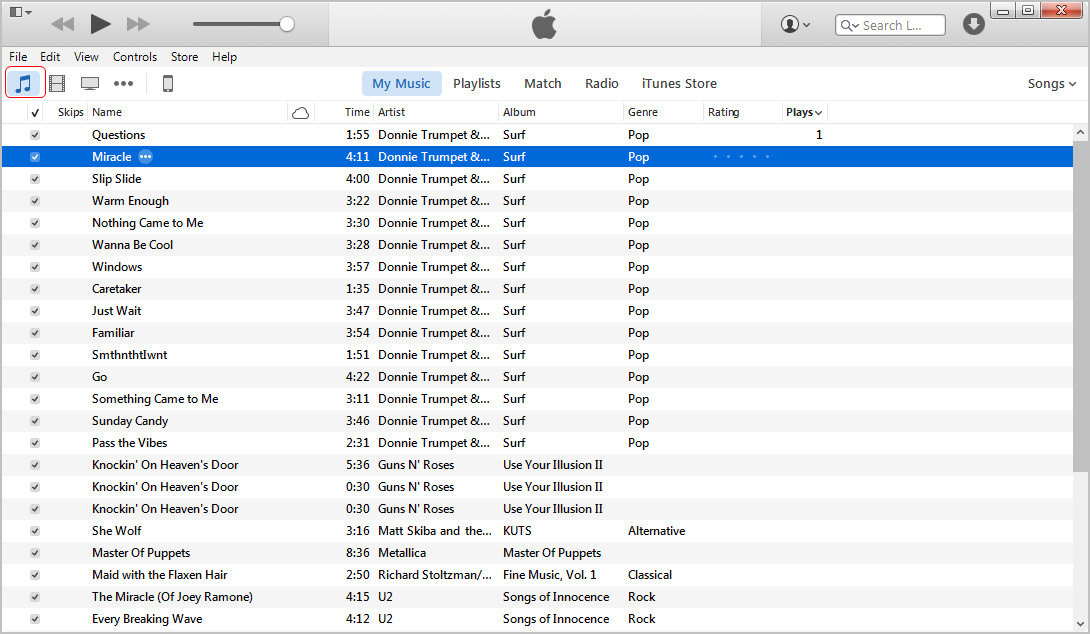Select the My Music tab
This screenshot has width=1090, height=634.
(x=401, y=83)
